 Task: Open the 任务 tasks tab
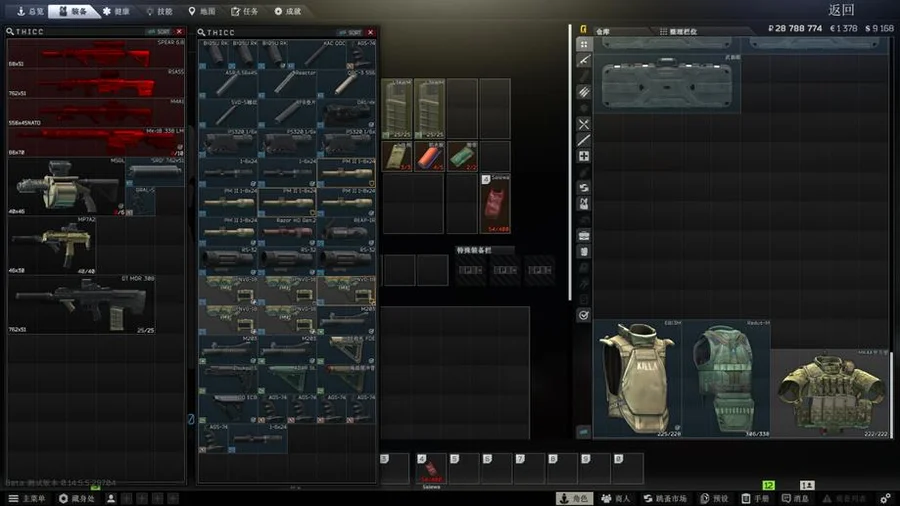[245, 11]
